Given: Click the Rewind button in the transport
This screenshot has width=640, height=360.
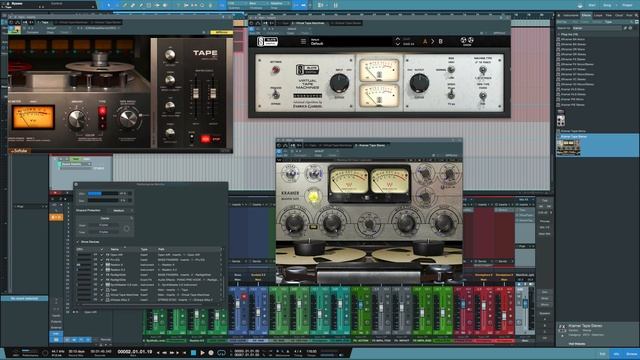Looking at the screenshot, I should [x=164, y=353].
